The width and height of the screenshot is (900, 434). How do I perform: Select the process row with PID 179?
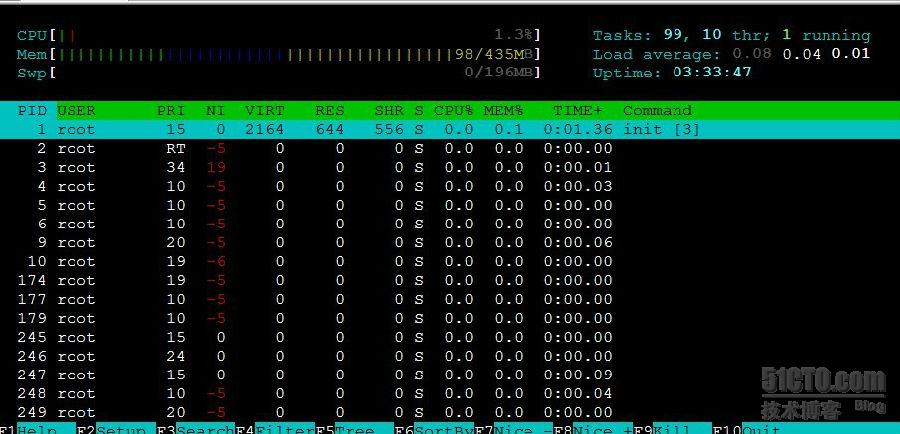[x=450, y=318]
